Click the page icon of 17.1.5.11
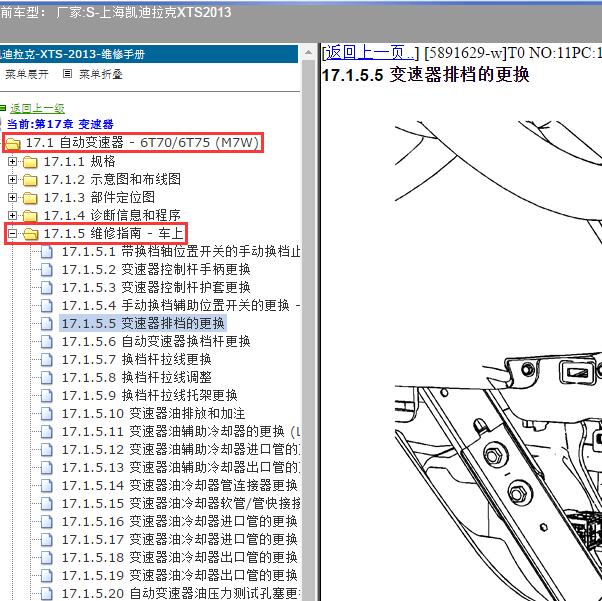 47,432
